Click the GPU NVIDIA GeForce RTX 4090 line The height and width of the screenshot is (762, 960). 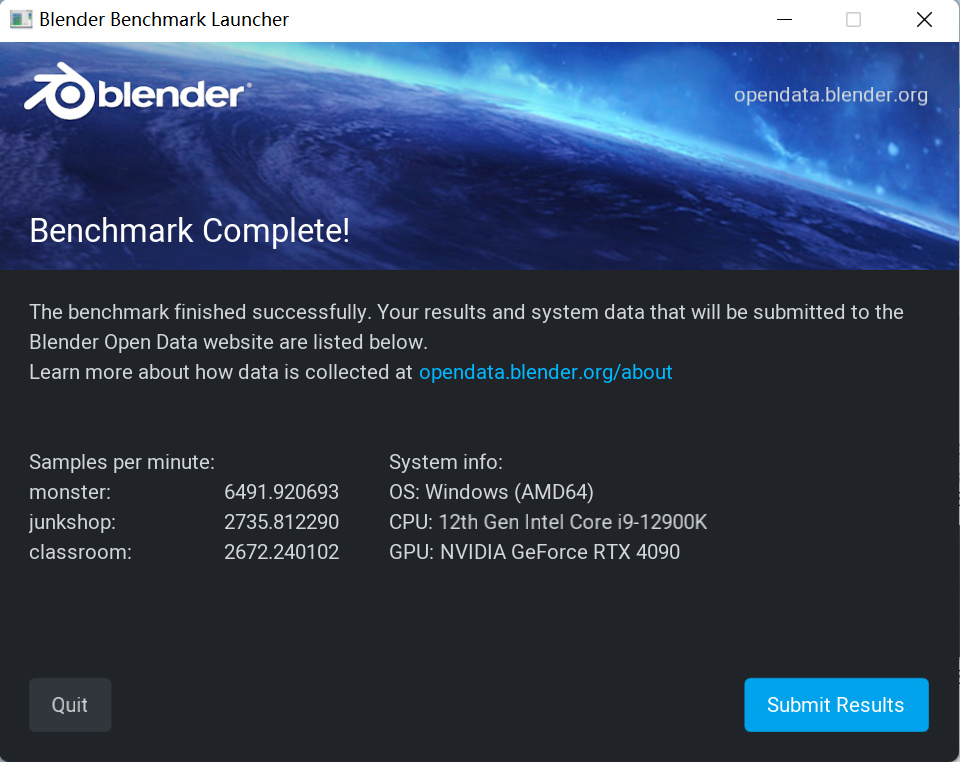pyautogui.click(x=534, y=552)
